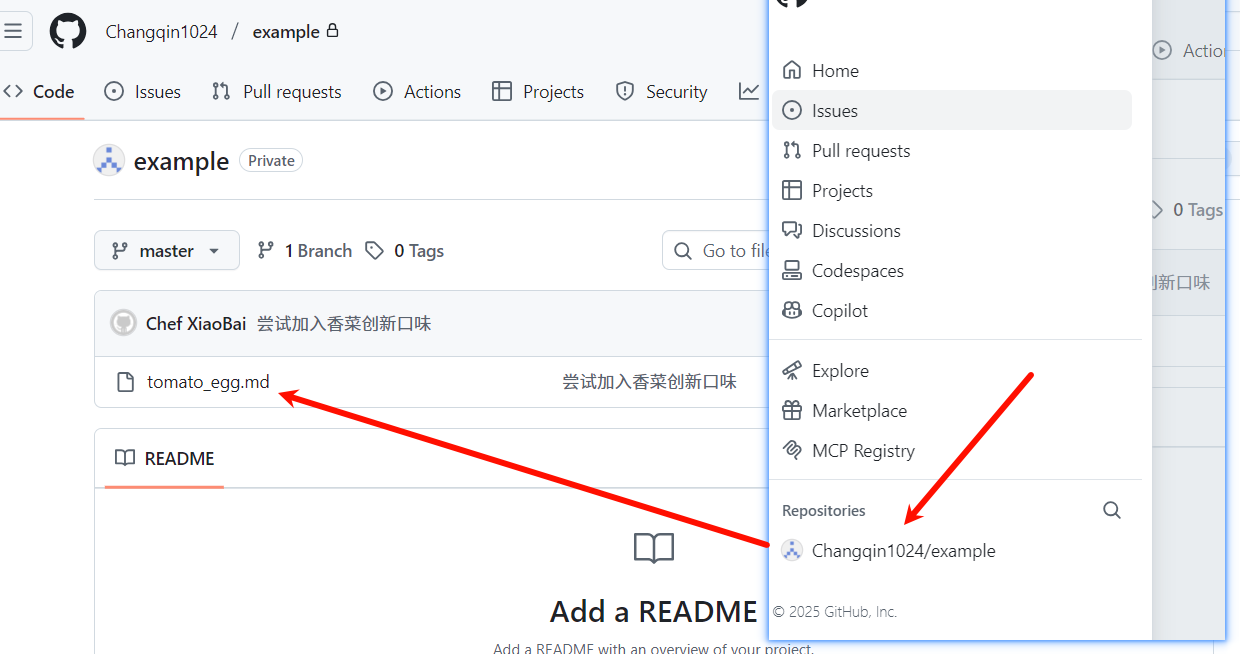Open the hamburger navigation menu
Viewport: 1240px width, 654px height.
pos(13,31)
